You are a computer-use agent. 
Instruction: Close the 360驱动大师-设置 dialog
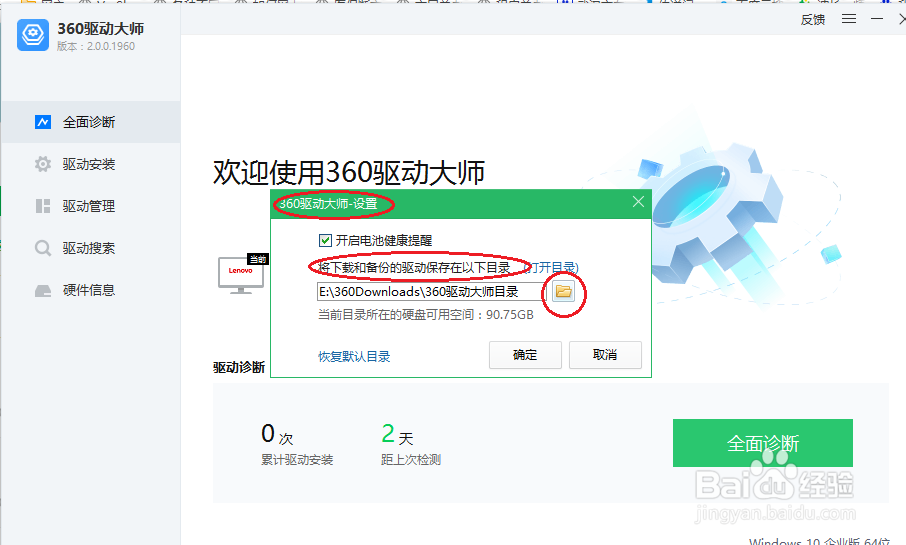638,202
